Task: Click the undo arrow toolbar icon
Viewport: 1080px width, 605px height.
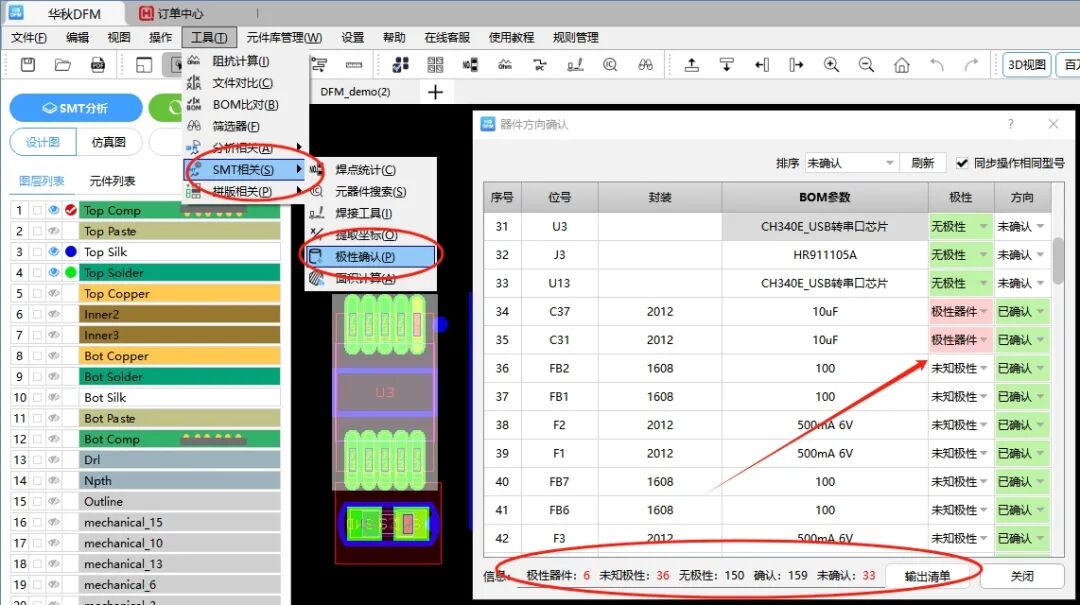Action: [936, 65]
